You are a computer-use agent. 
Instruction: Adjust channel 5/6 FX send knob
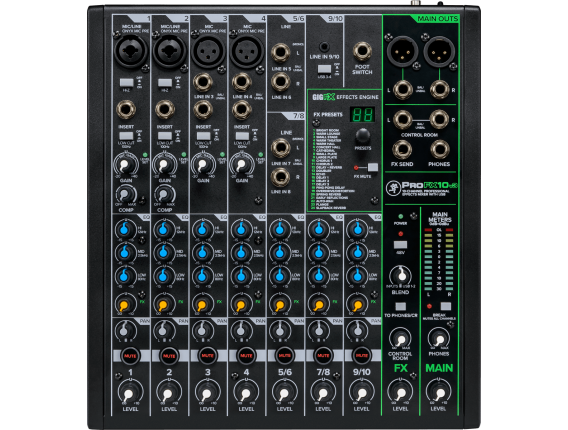coord(279,305)
